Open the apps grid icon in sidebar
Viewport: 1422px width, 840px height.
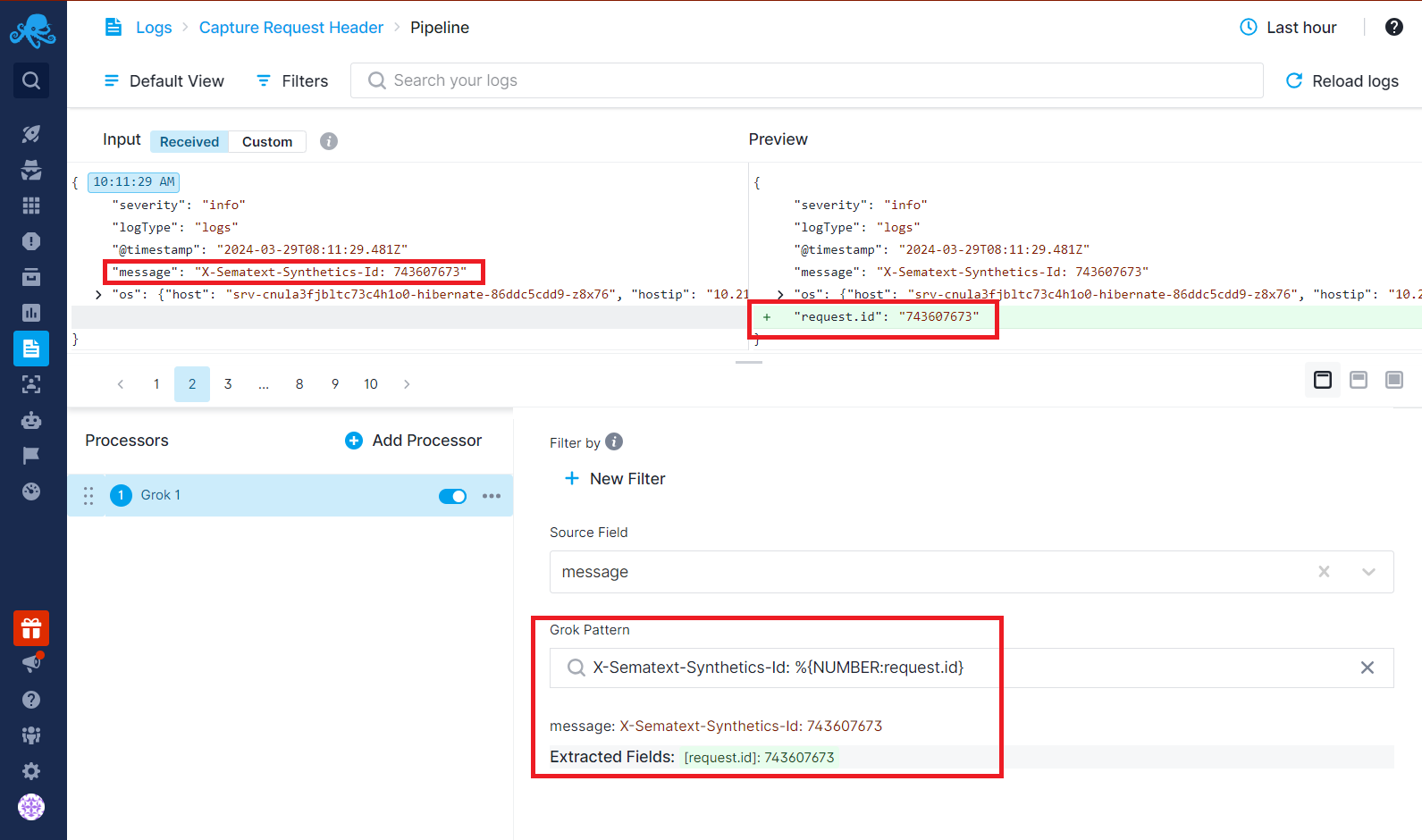pos(31,206)
